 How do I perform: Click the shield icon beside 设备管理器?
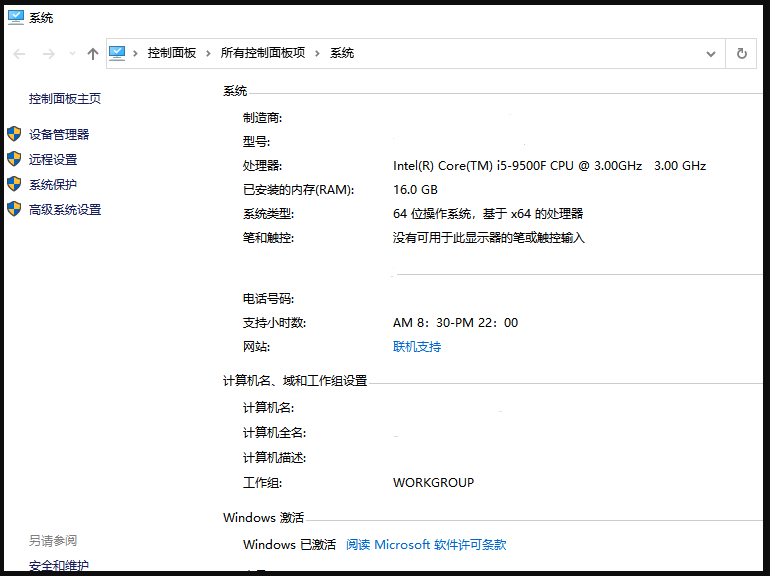14,134
